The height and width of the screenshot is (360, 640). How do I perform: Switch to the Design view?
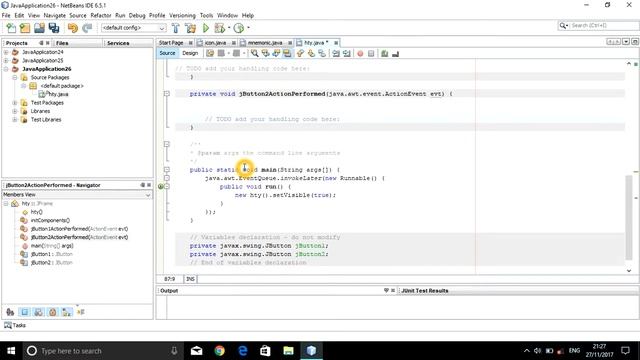[190, 53]
